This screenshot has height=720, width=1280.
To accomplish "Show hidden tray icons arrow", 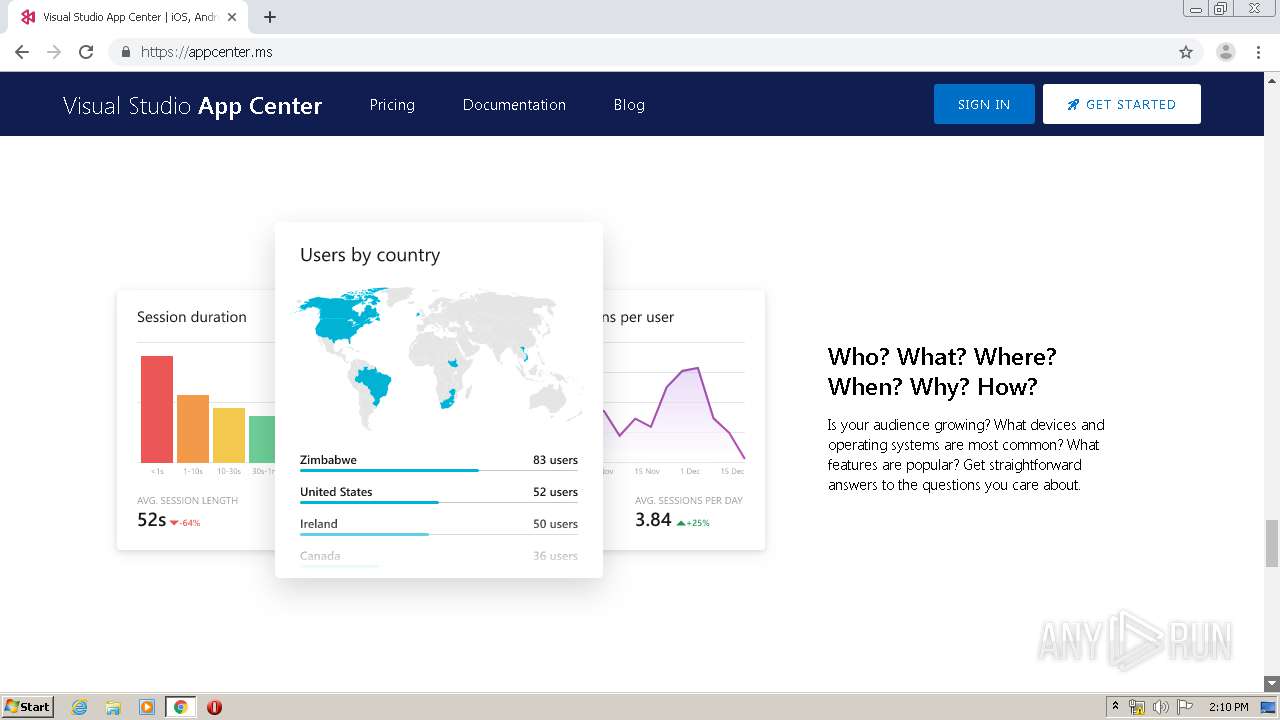I will [1115, 707].
